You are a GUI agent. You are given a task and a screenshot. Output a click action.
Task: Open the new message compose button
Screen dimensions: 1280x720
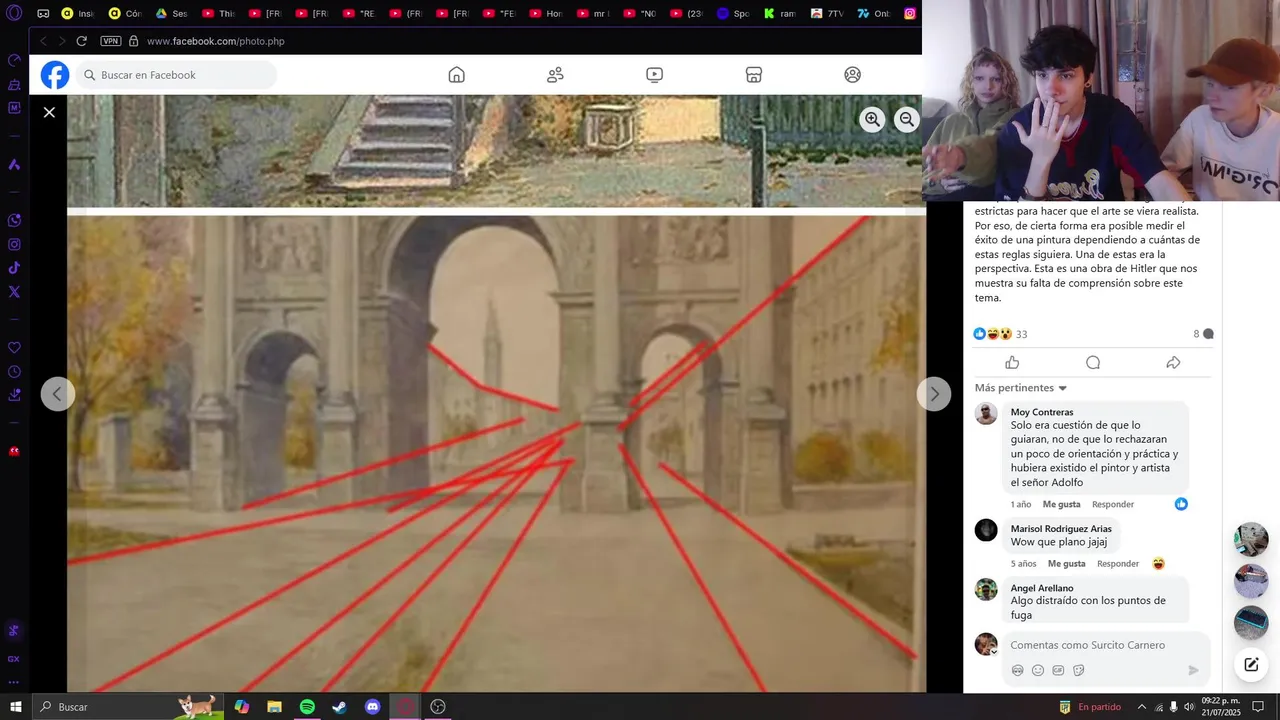point(1251,664)
